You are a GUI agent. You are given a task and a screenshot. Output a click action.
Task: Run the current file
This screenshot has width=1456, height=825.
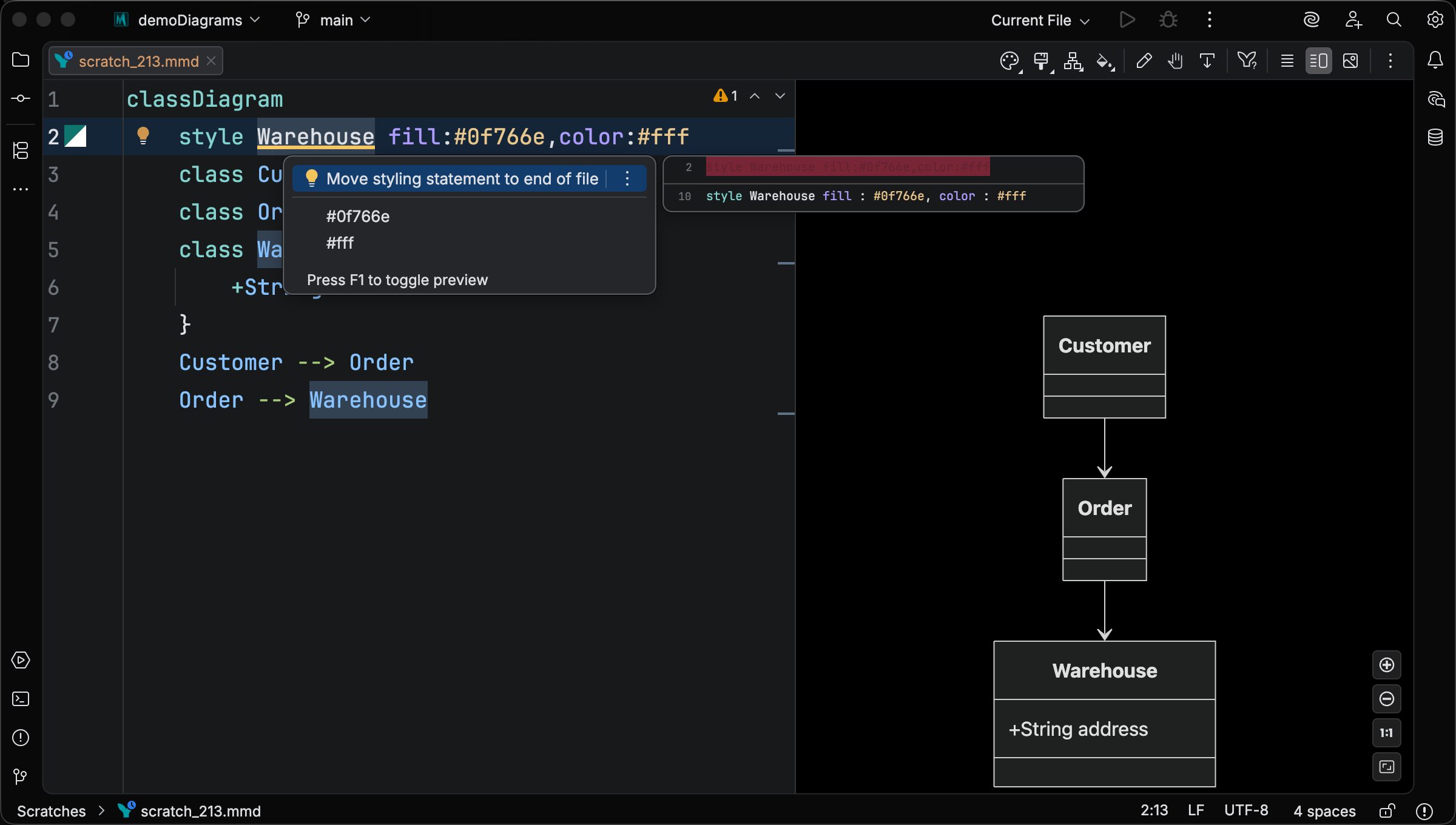tap(1127, 20)
